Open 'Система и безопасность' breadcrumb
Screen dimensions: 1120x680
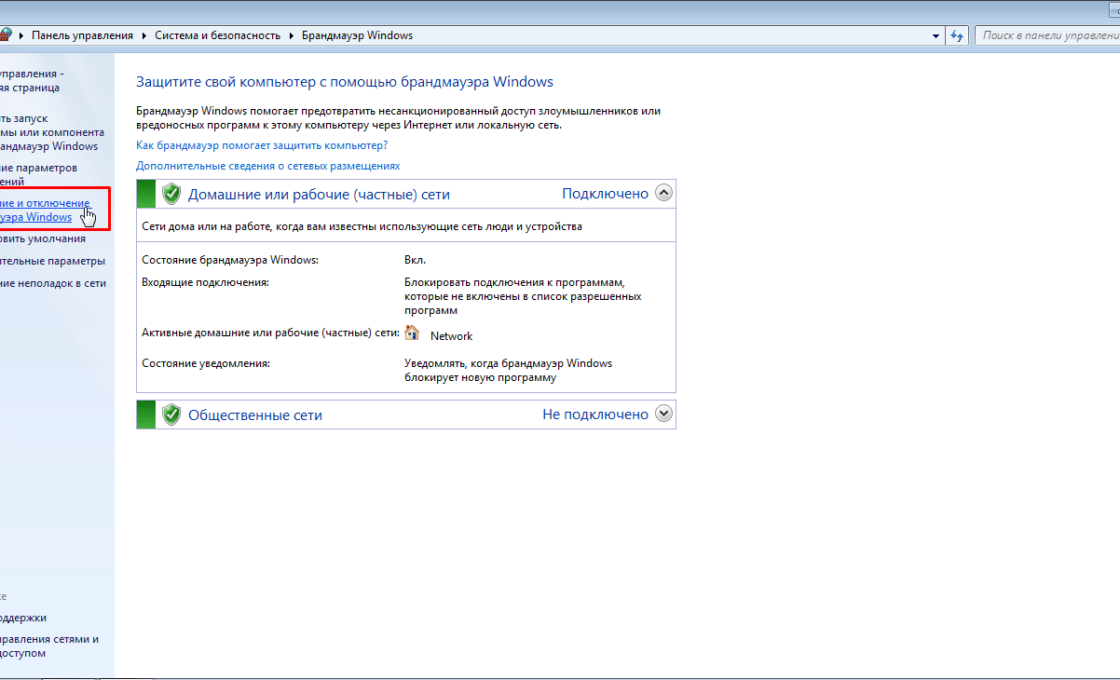point(217,35)
